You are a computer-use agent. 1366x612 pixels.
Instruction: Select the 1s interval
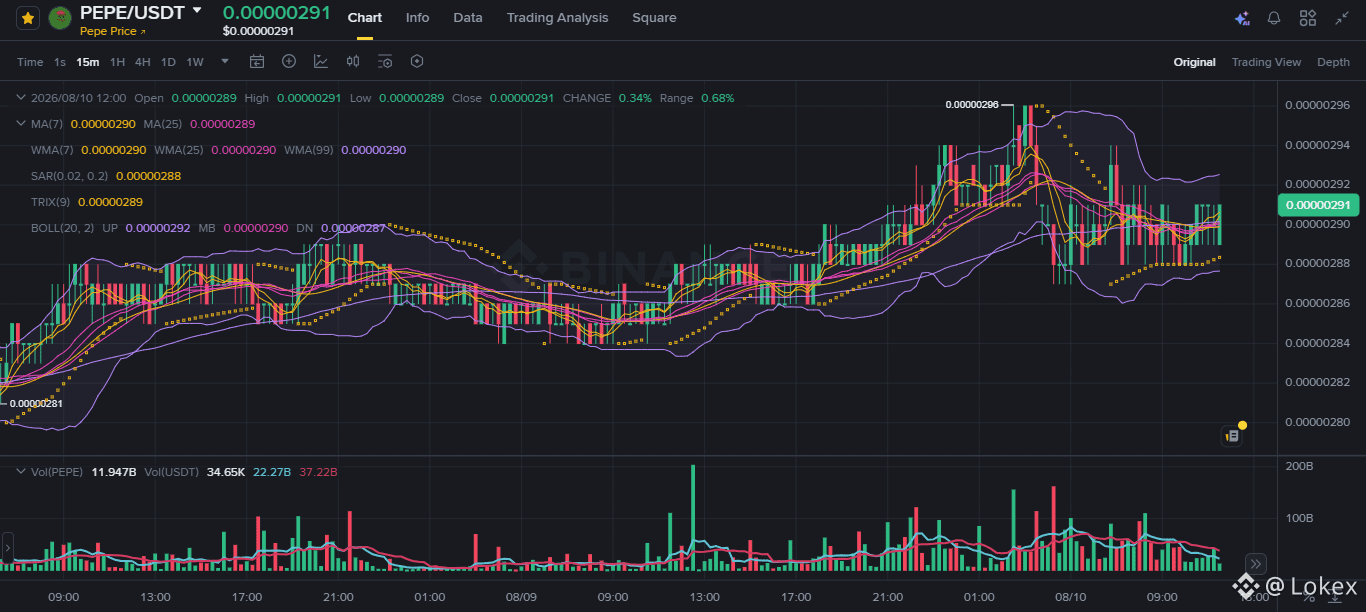tap(60, 62)
